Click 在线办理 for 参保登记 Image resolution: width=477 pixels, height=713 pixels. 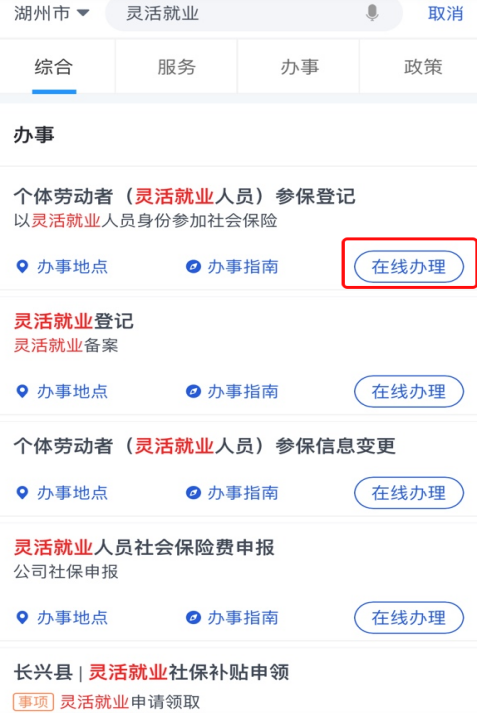(409, 266)
